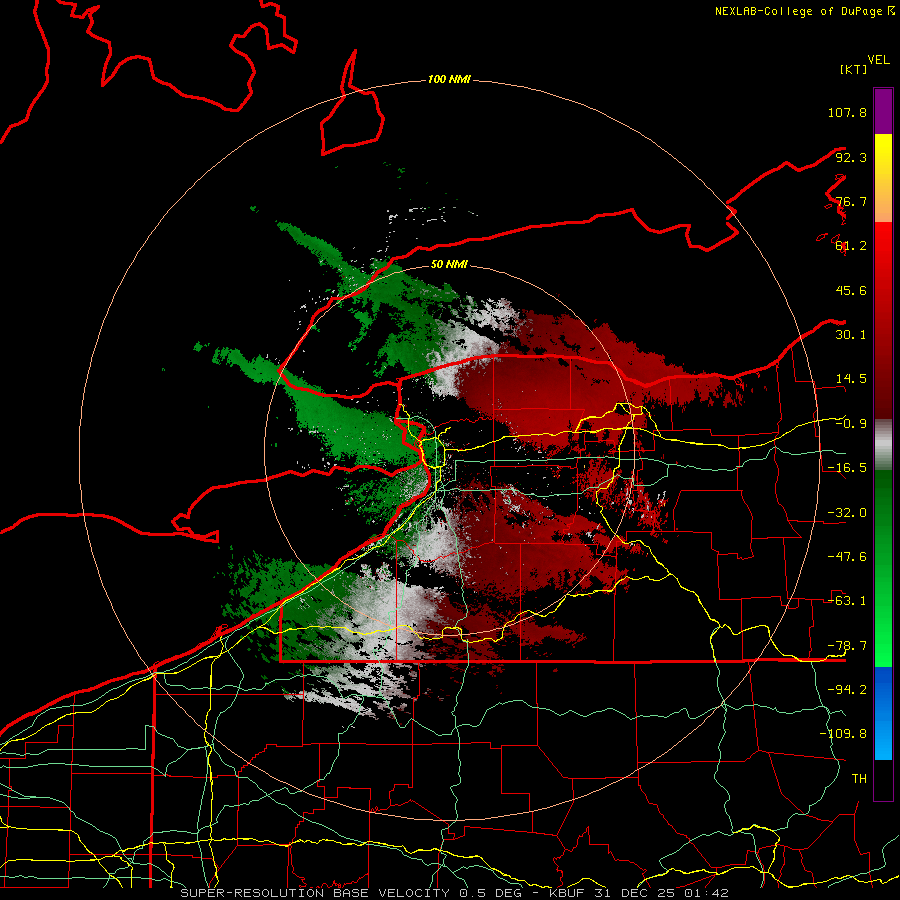900x900 pixels.
Task: Click the 14.5 legend value
Action: click(x=851, y=379)
